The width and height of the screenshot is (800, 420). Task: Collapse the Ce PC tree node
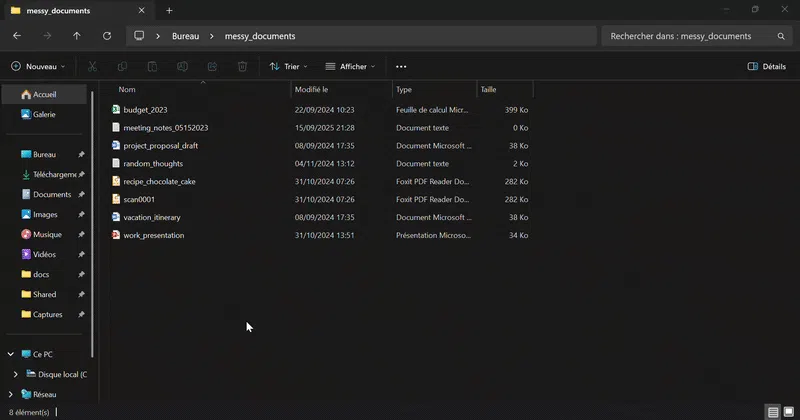[x=11, y=354]
